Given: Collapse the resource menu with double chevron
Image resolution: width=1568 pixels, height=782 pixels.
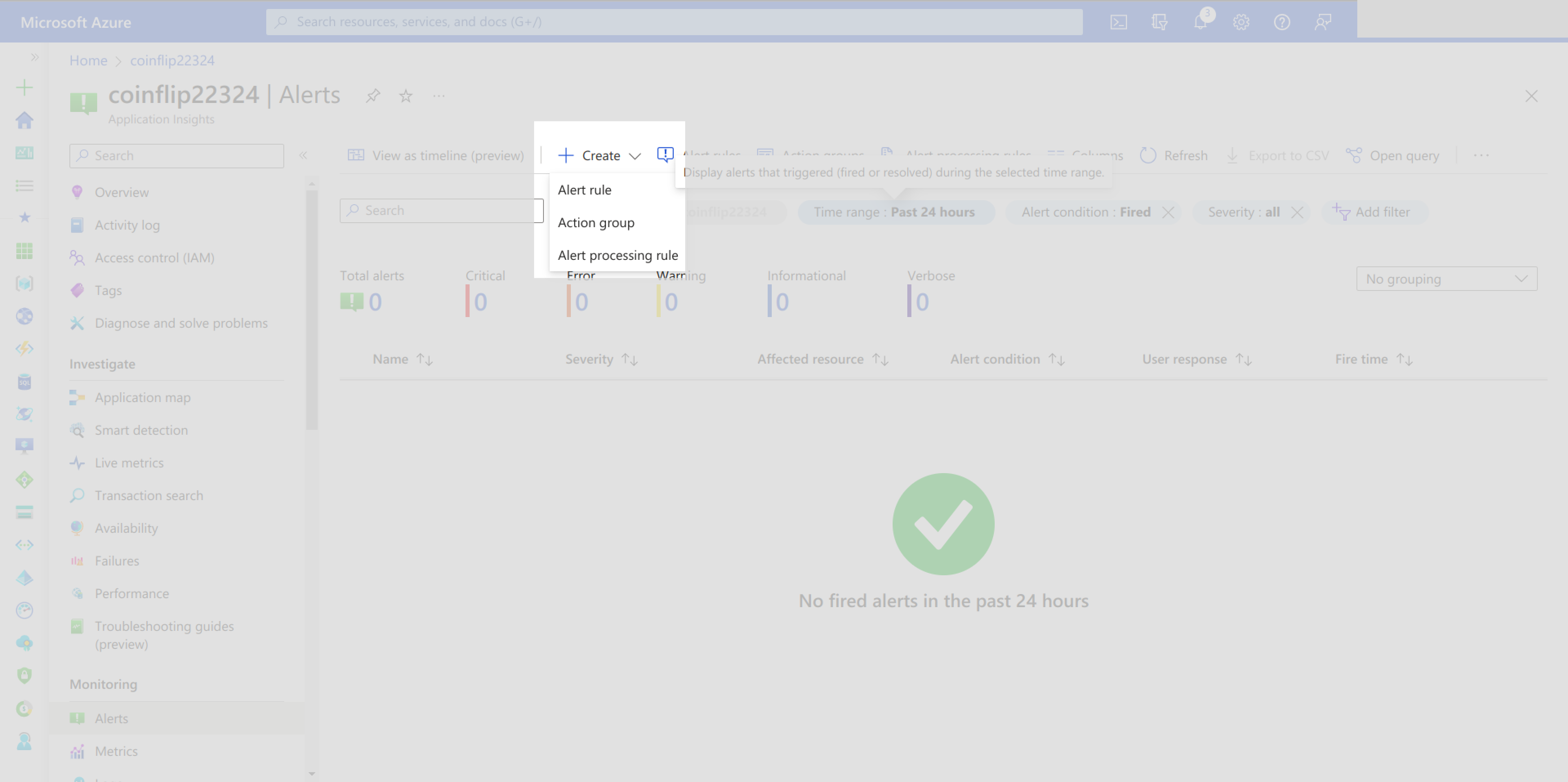Looking at the screenshot, I should [x=303, y=155].
